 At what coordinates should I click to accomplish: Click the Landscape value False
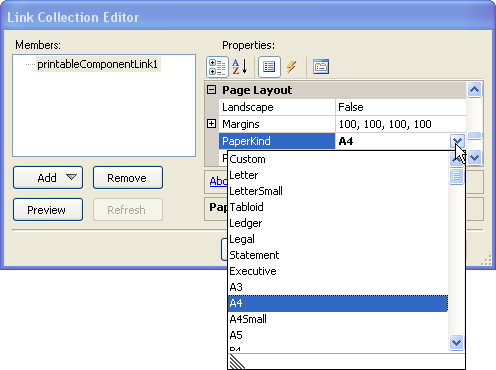[x=401, y=107]
